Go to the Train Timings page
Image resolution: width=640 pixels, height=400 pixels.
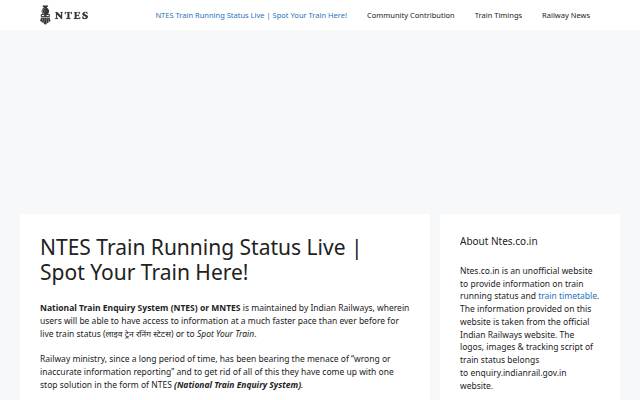tap(498, 16)
